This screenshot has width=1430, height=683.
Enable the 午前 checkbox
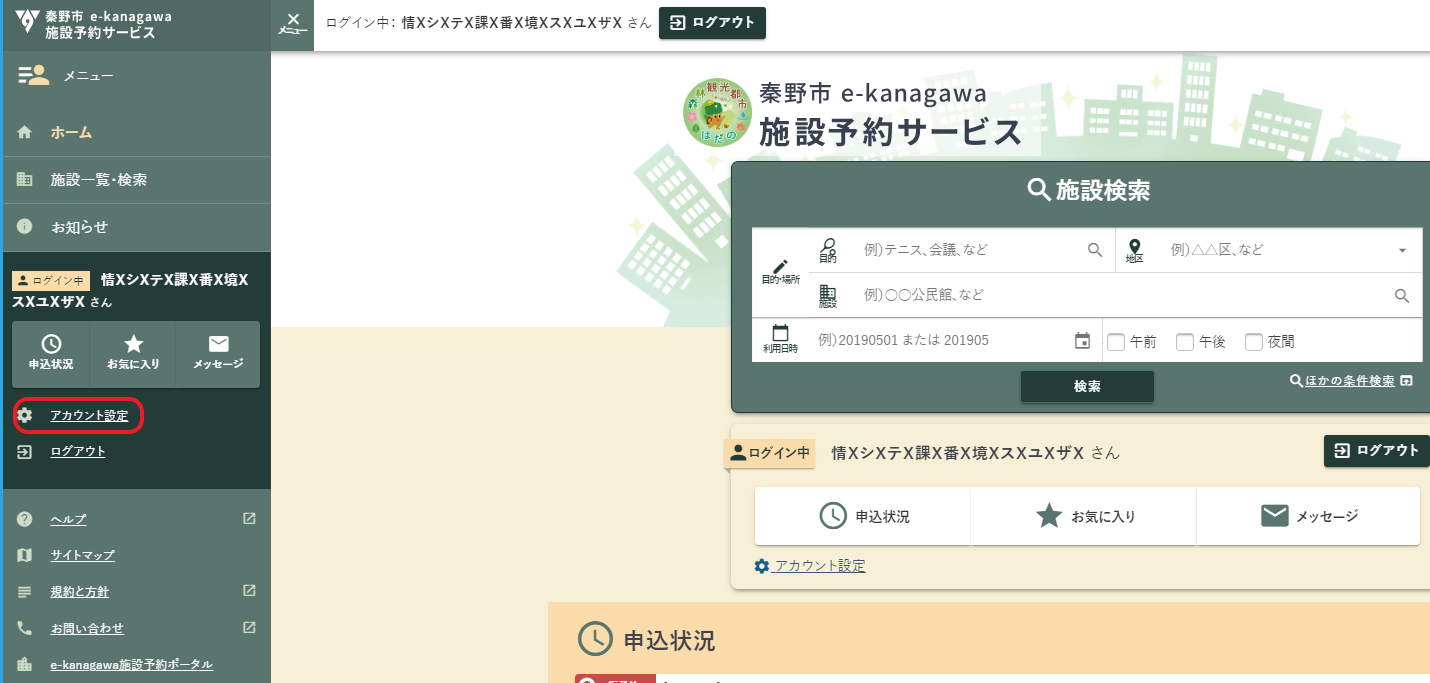1117,342
